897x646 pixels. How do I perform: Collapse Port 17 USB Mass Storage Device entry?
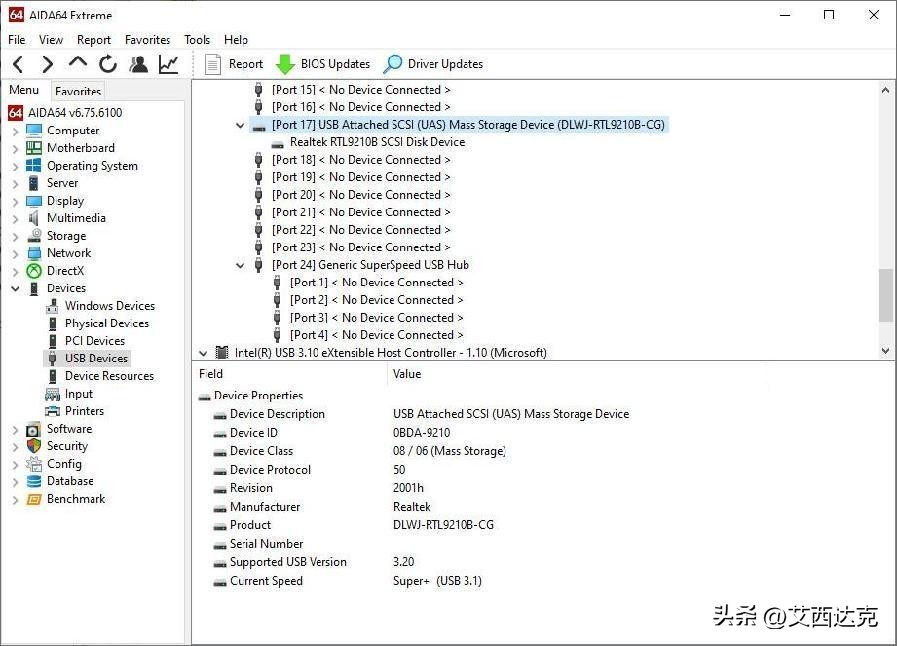239,124
